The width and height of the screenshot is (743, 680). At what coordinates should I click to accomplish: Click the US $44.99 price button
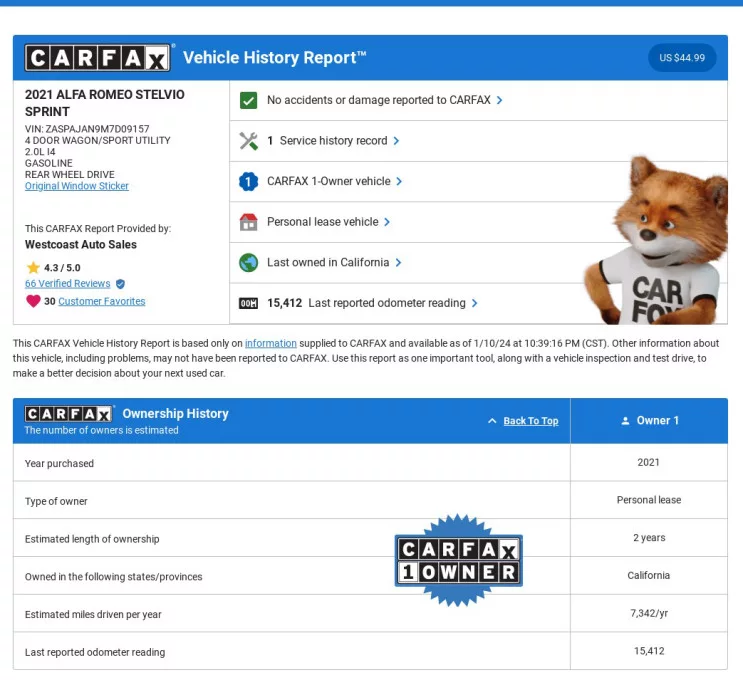click(x=682, y=58)
